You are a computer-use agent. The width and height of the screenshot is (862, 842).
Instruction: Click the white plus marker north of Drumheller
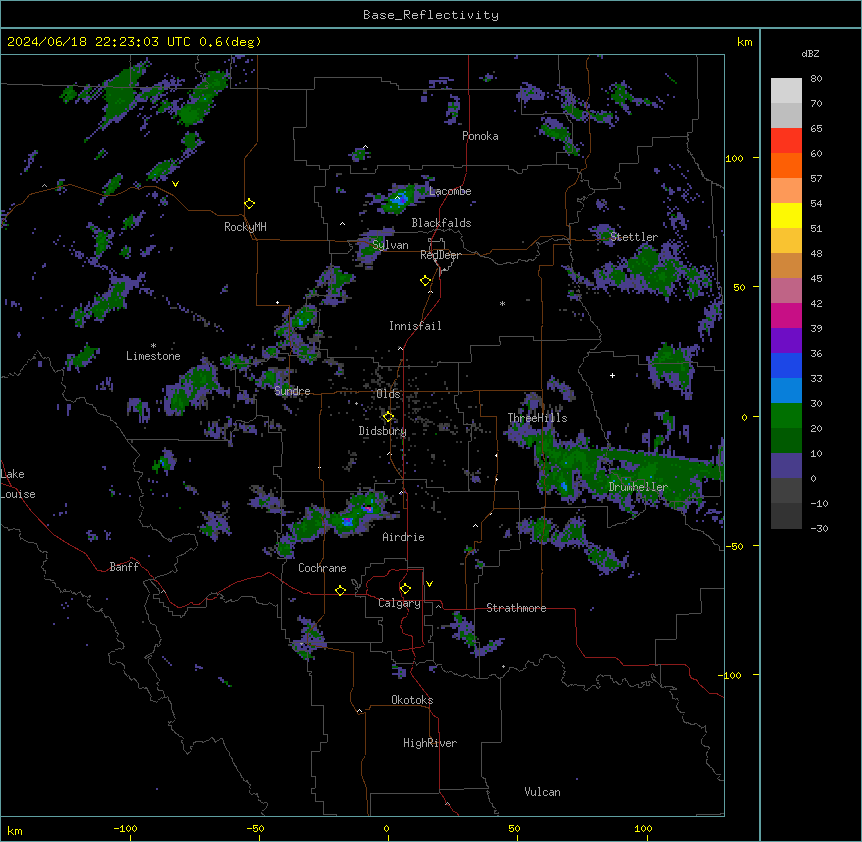click(612, 375)
